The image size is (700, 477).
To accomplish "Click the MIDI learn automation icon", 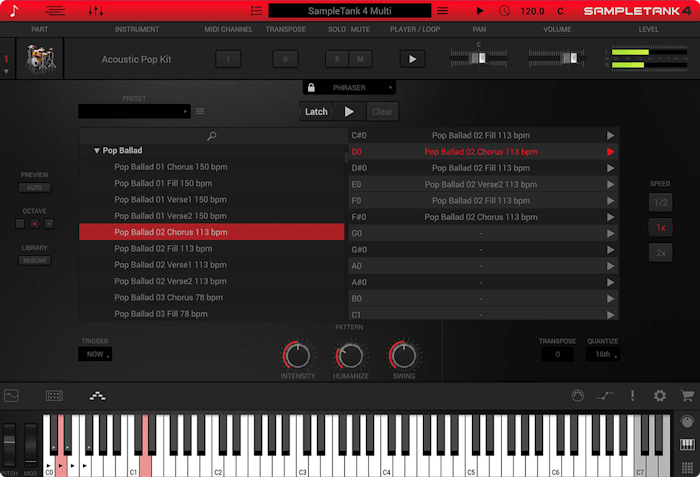I will pos(605,396).
